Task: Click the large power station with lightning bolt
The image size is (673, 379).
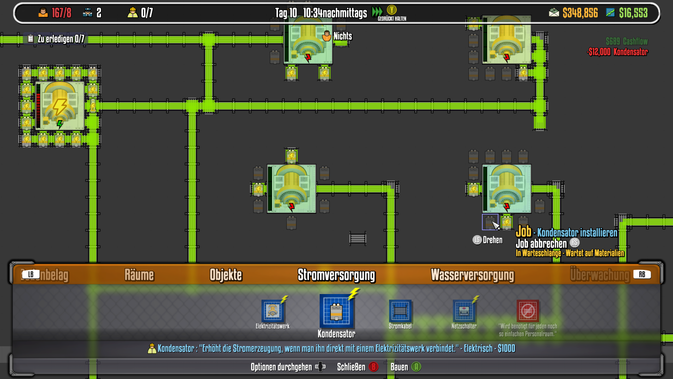Action: click(x=60, y=106)
